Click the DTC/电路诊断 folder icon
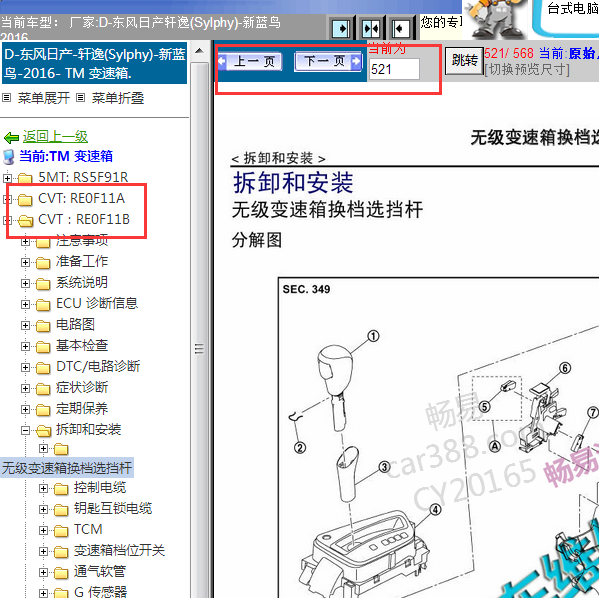Viewport: 599px width, 598px height. pyautogui.click(x=43, y=368)
